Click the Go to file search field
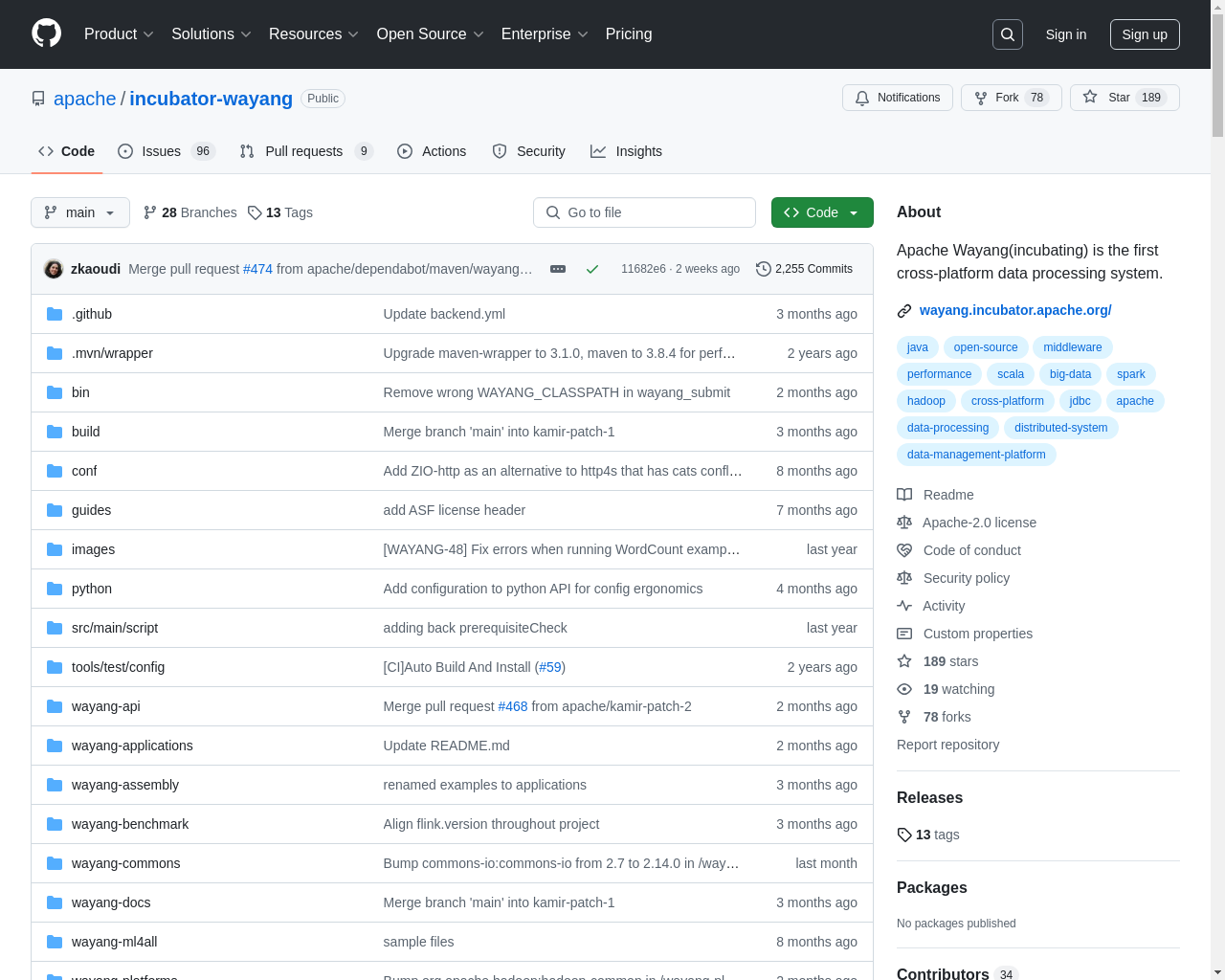Image resolution: width=1225 pixels, height=980 pixels. tap(644, 212)
